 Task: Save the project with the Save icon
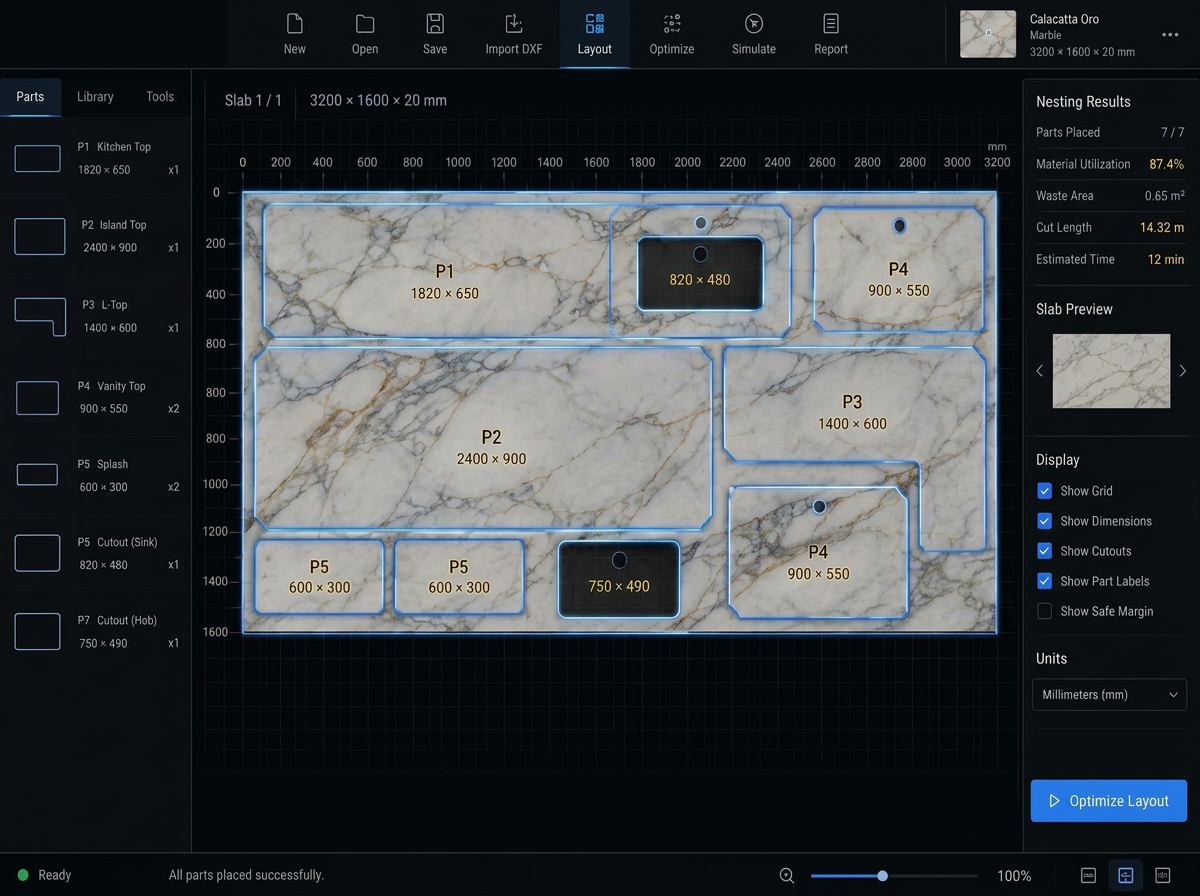click(x=435, y=24)
